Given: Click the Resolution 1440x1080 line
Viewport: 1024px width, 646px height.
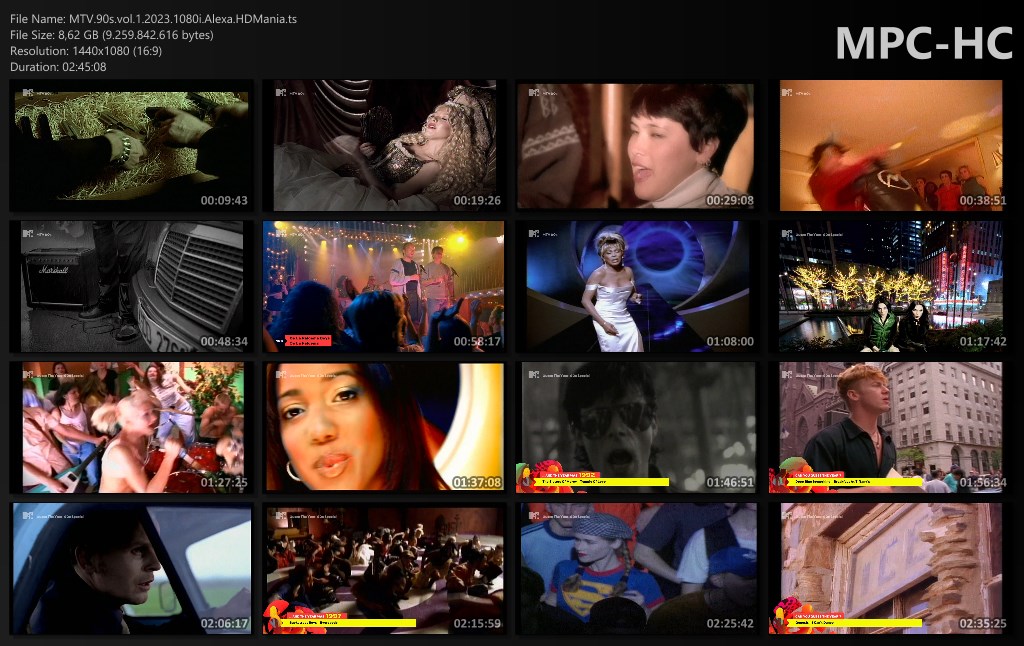Looking at the screenshot, I should click(x=86, y=51).
